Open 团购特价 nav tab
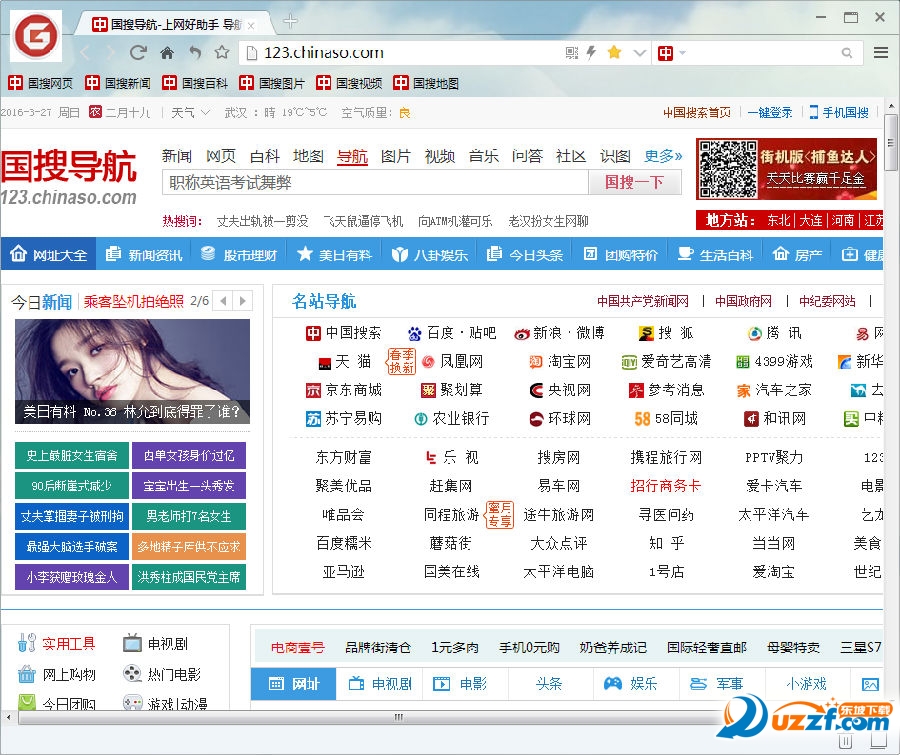Image resolution: width=900 pixels, height=755 pixels. click(620, 254)
